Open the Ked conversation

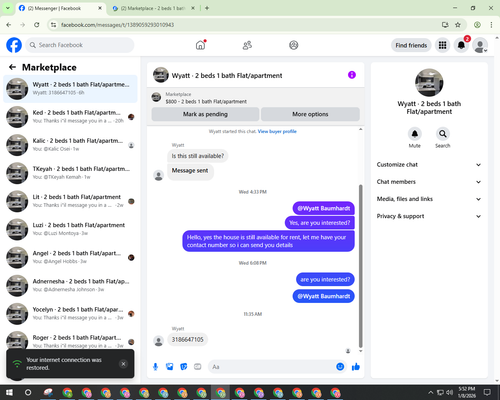pos(70,117)
